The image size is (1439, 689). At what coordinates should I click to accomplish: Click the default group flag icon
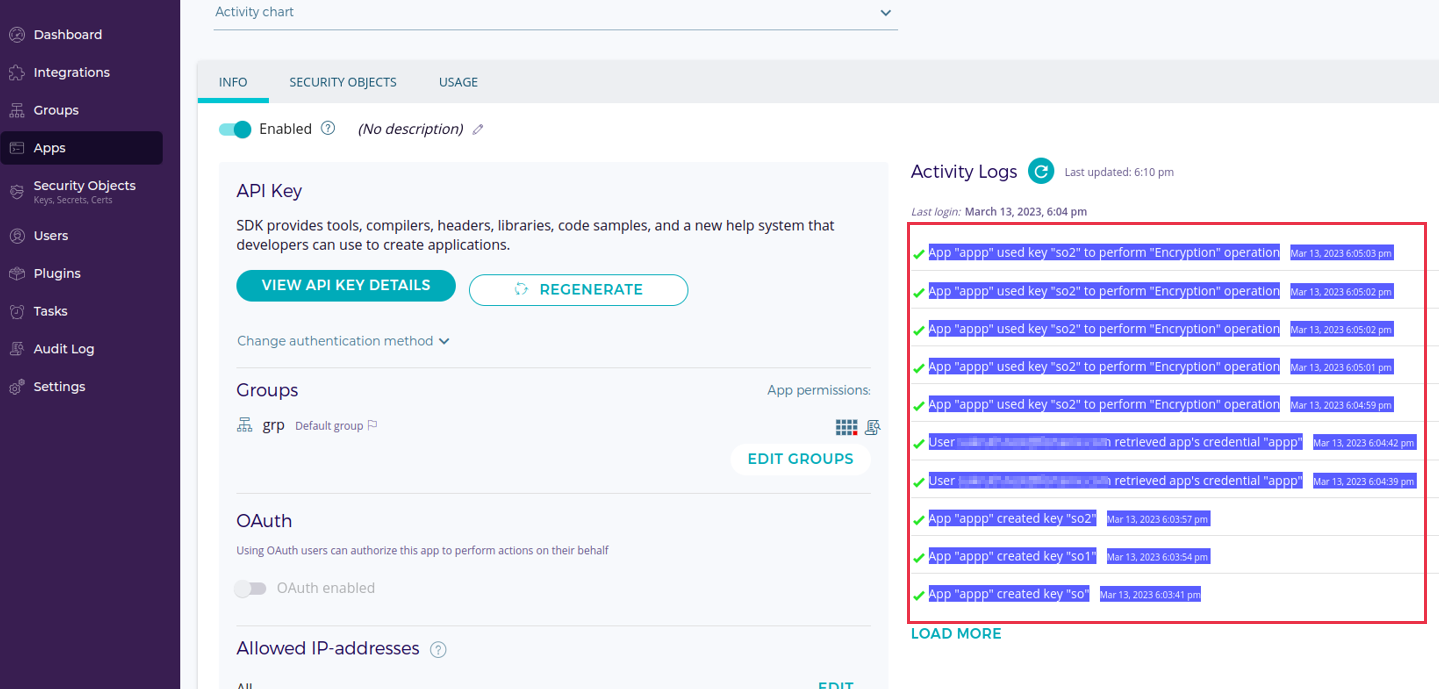373,426
